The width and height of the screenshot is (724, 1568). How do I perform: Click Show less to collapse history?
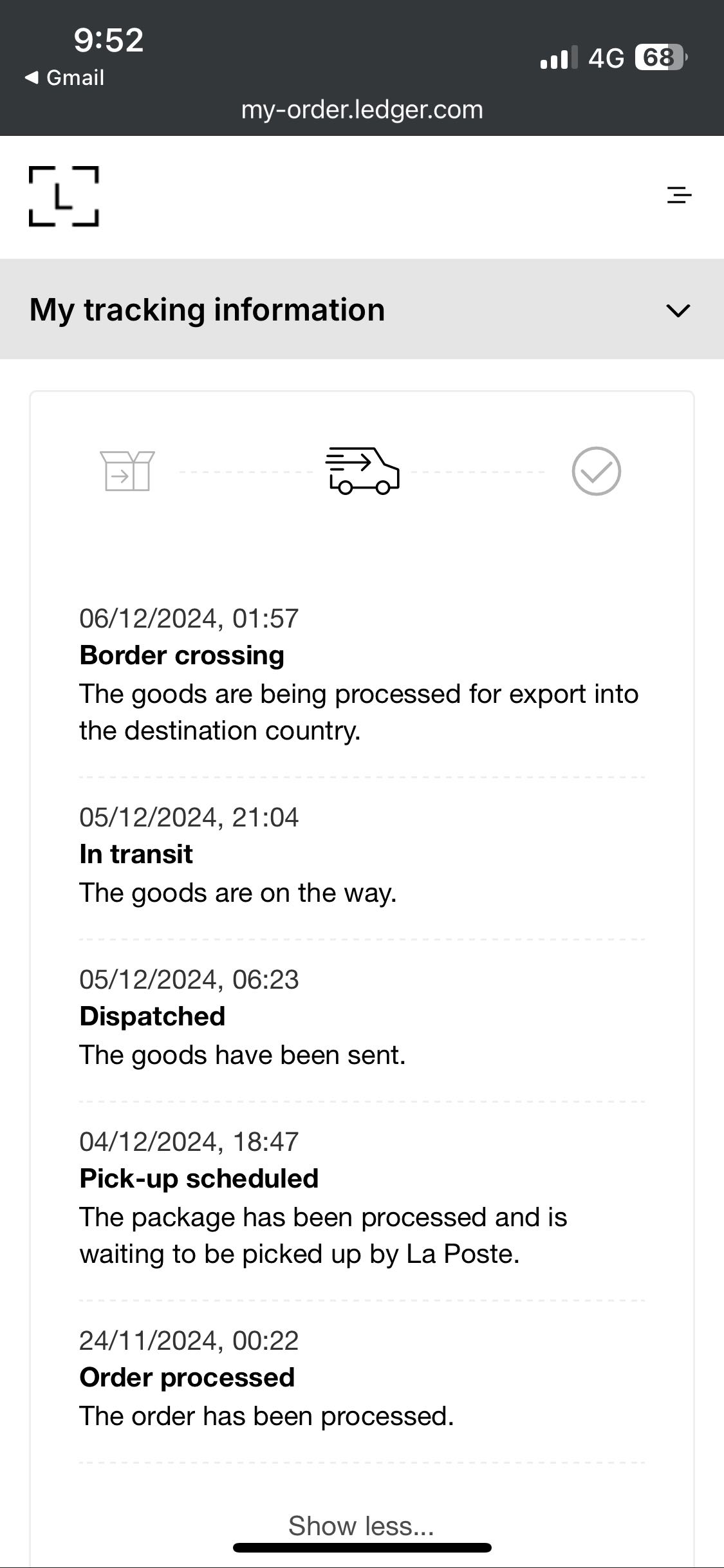pos(361,1525)
